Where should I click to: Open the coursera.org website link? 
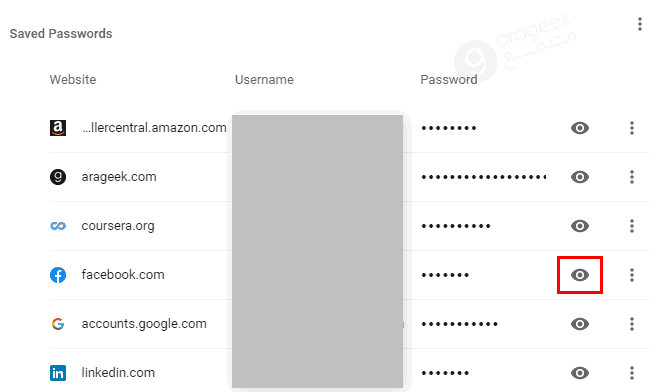point(118,226)
